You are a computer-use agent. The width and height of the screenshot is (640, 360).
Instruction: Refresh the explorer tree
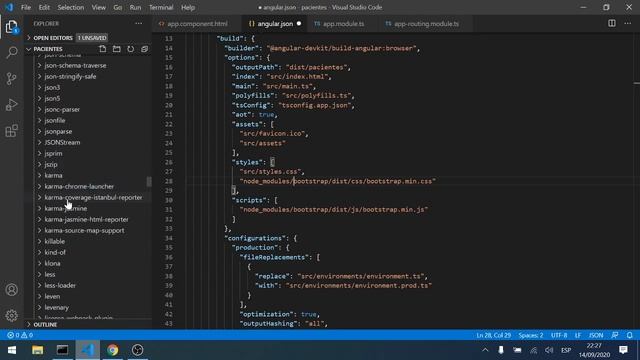(x=131, y=49)
